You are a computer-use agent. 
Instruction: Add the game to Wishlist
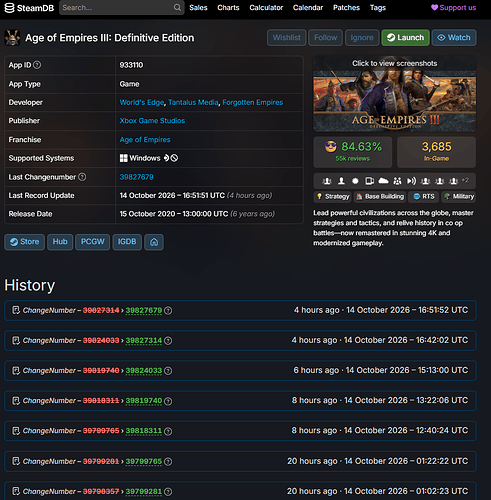click(x=287, y=38)
